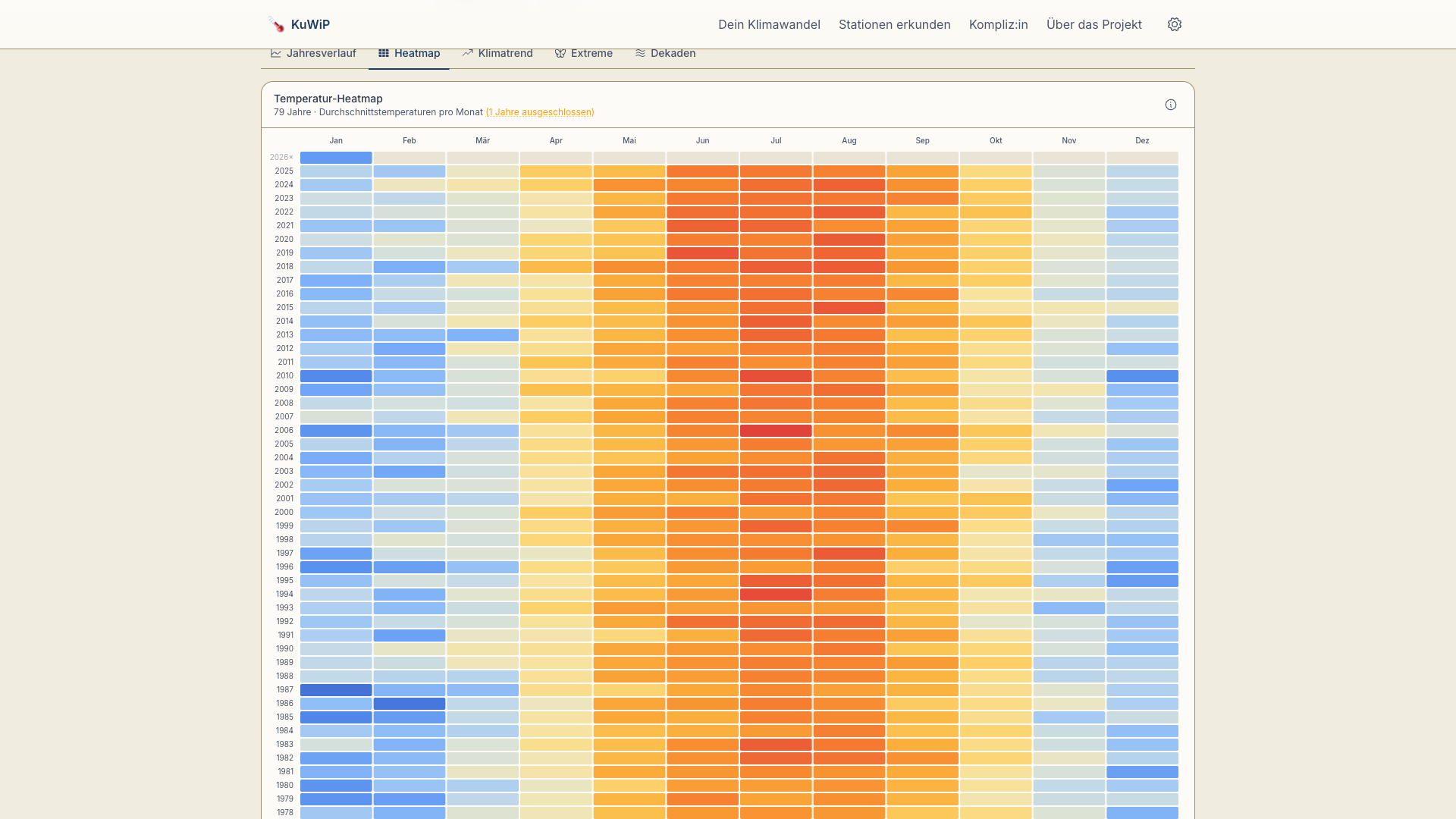Image resolution: width=1456 pixels, height=819 pixels.
Task: Switch to the Klimatrend tab
Action: pos(504,53)
